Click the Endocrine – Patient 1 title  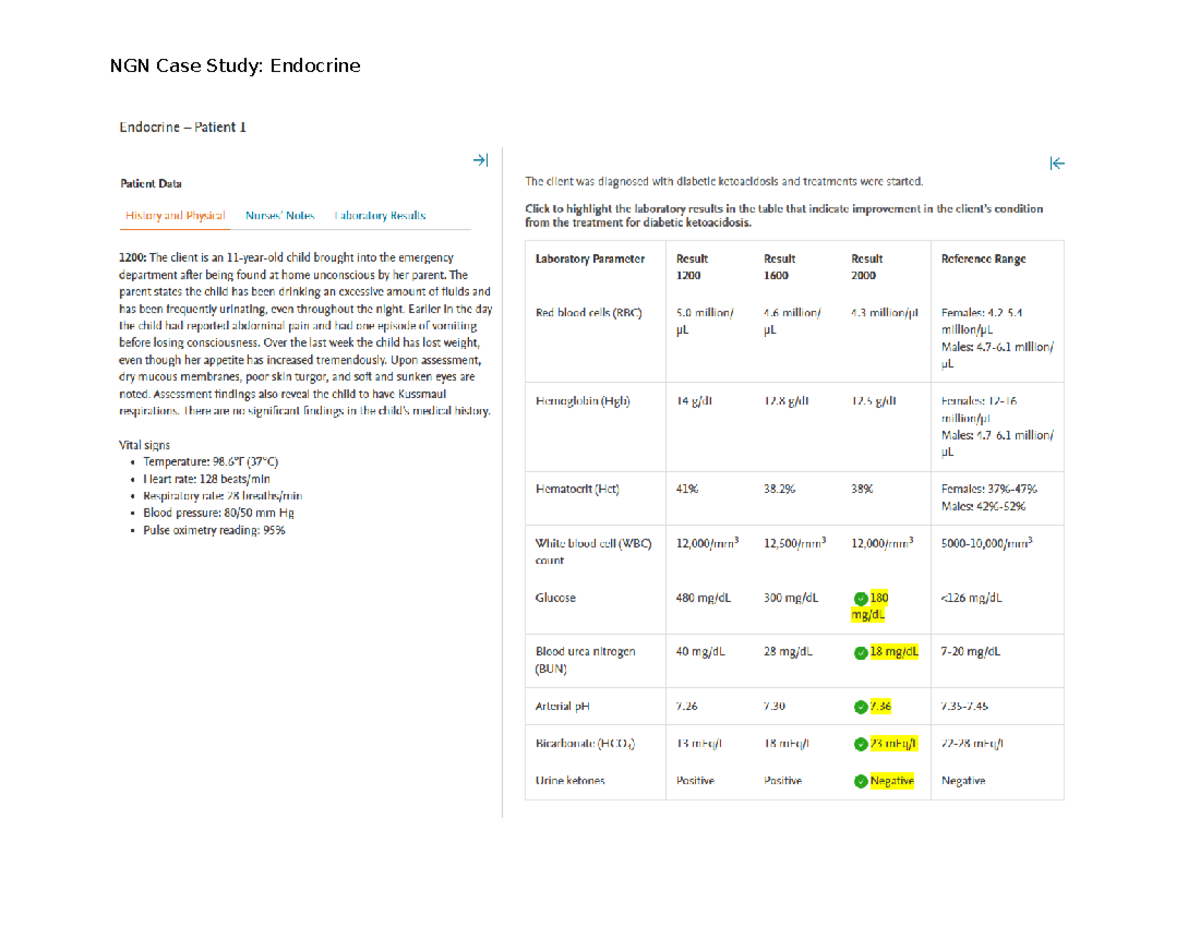point(182,127)
